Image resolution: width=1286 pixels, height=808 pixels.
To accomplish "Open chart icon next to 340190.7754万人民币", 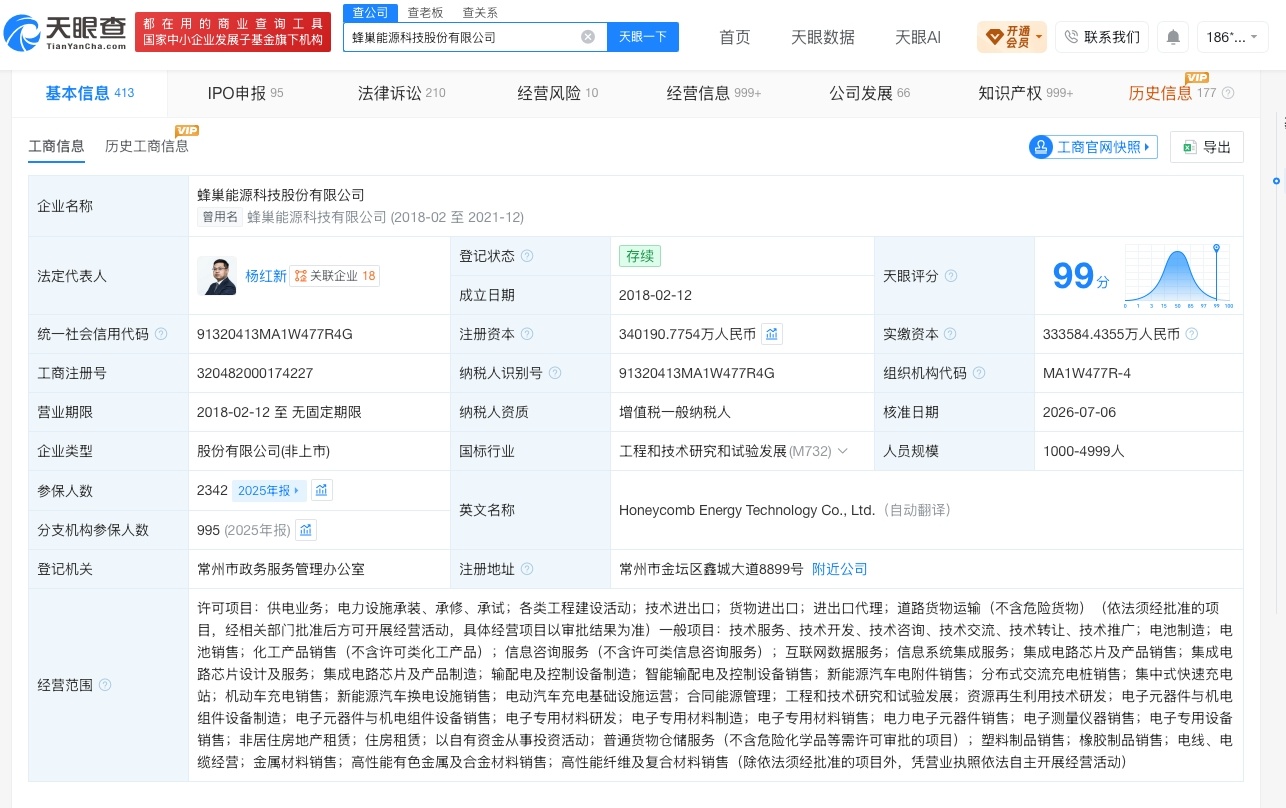I will 772,334.
